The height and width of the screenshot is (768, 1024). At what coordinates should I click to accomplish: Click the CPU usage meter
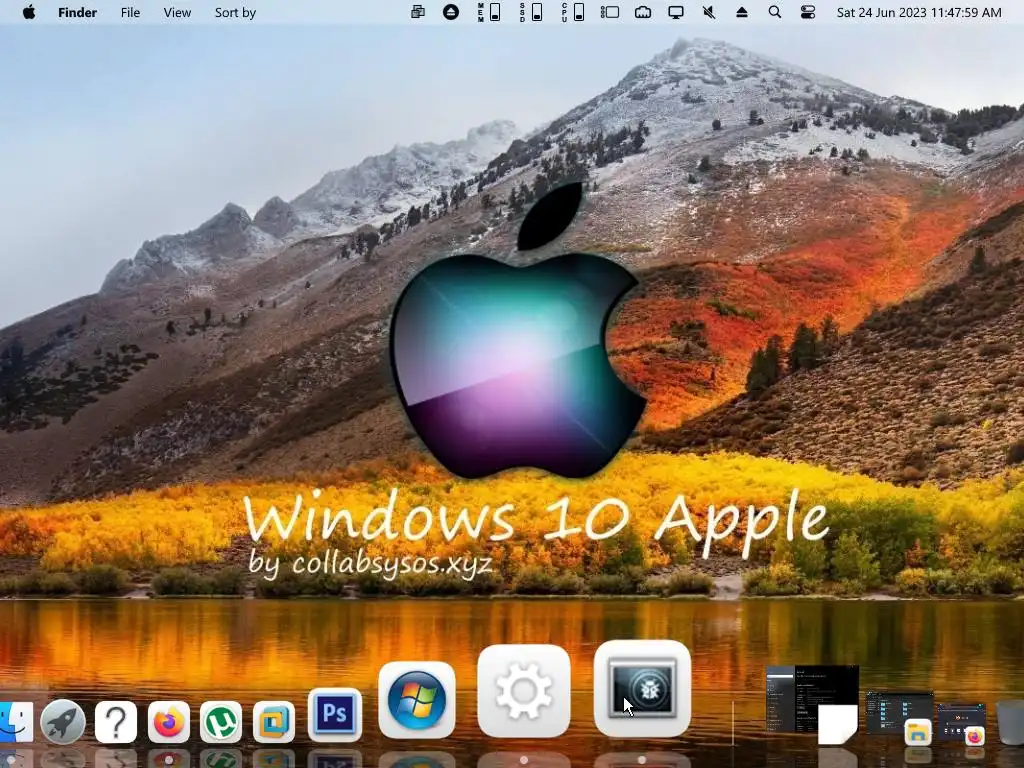(x=572, y=12)
